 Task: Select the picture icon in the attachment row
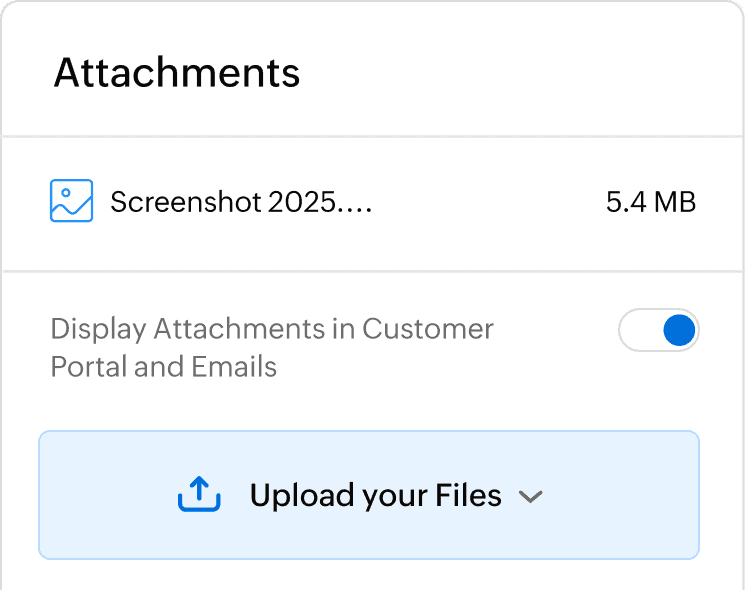coord(71,201)
